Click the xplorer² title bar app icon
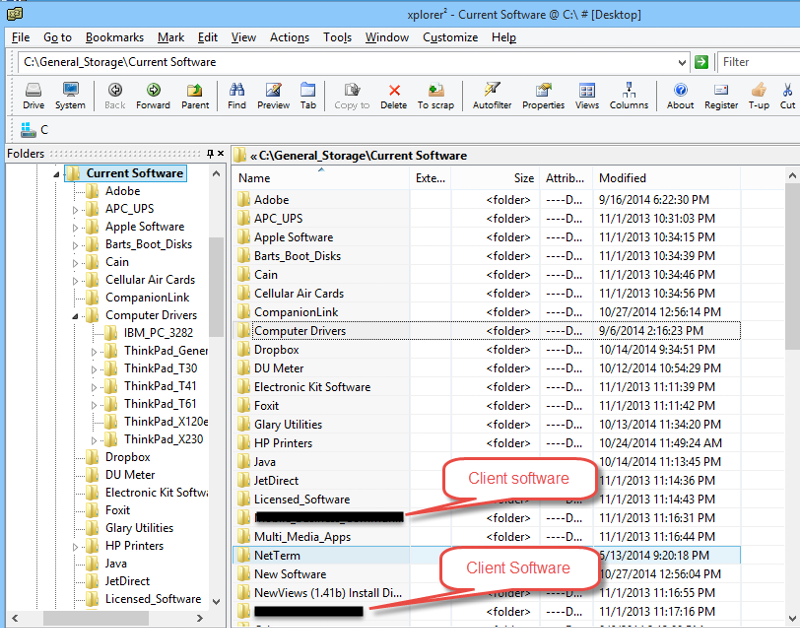Viewport: 800px width, 628px height. (15, 15)
